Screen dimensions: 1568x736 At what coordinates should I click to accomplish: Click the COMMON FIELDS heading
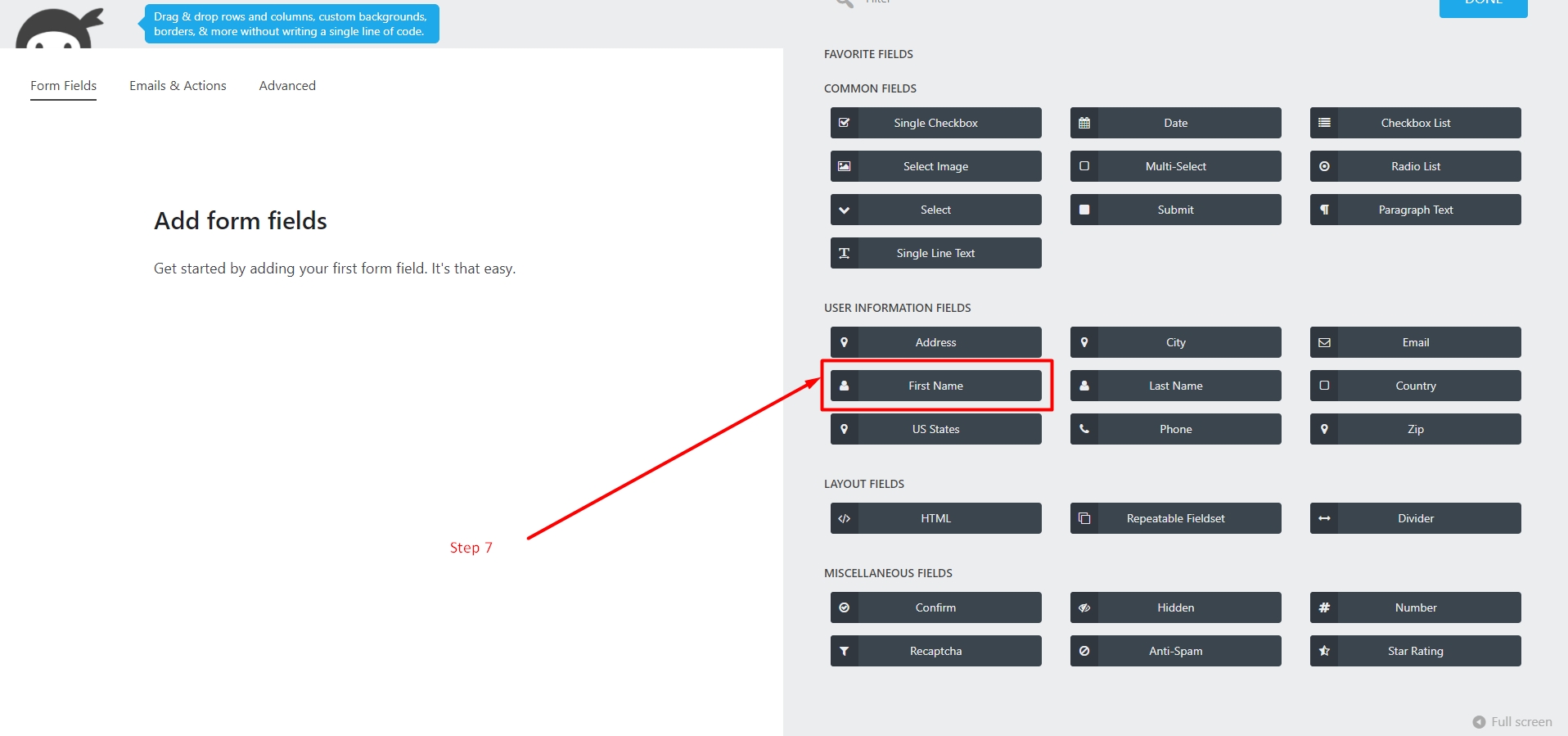click(x=870, y=88)
